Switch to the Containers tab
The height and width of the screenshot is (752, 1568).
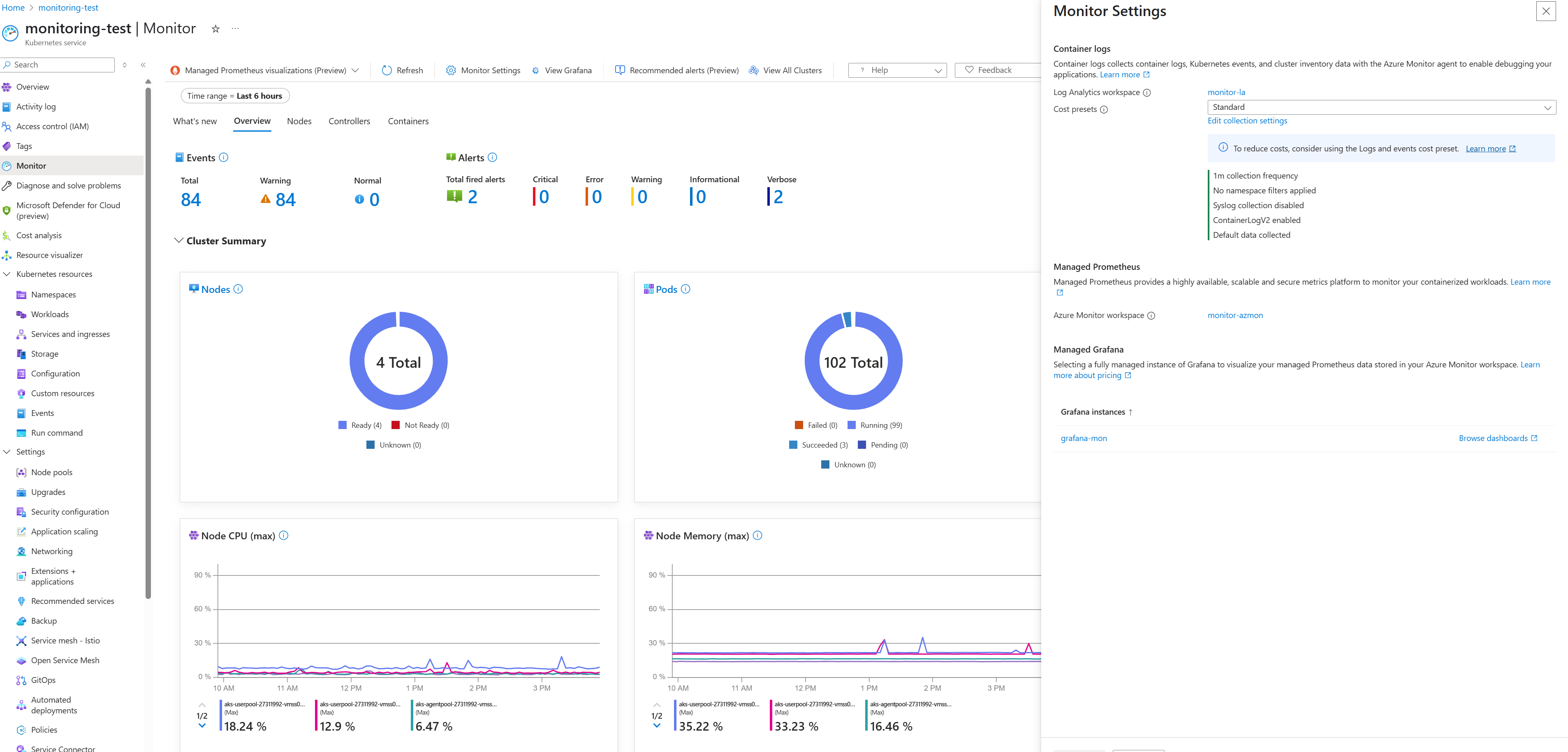(408, 121)
